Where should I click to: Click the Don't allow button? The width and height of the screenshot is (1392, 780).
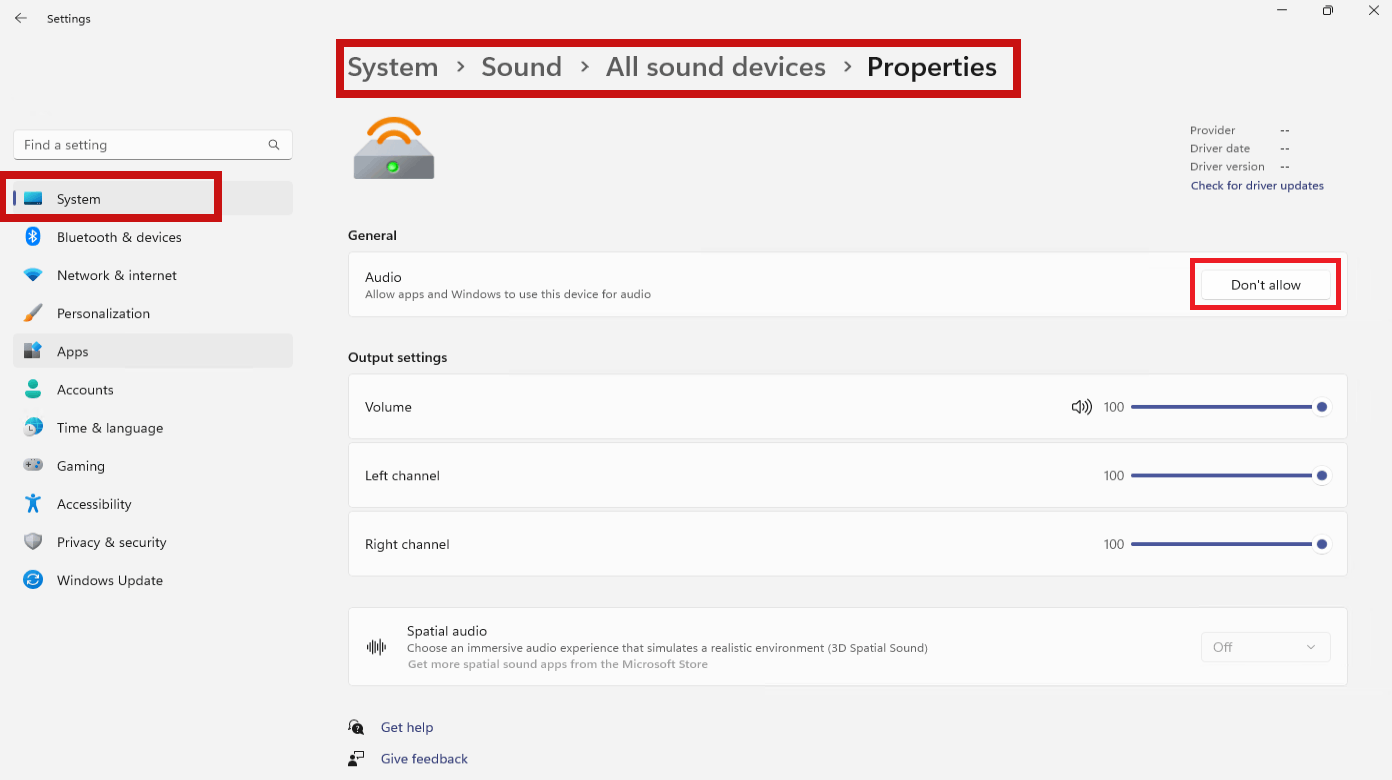[x=1265, y=285]
